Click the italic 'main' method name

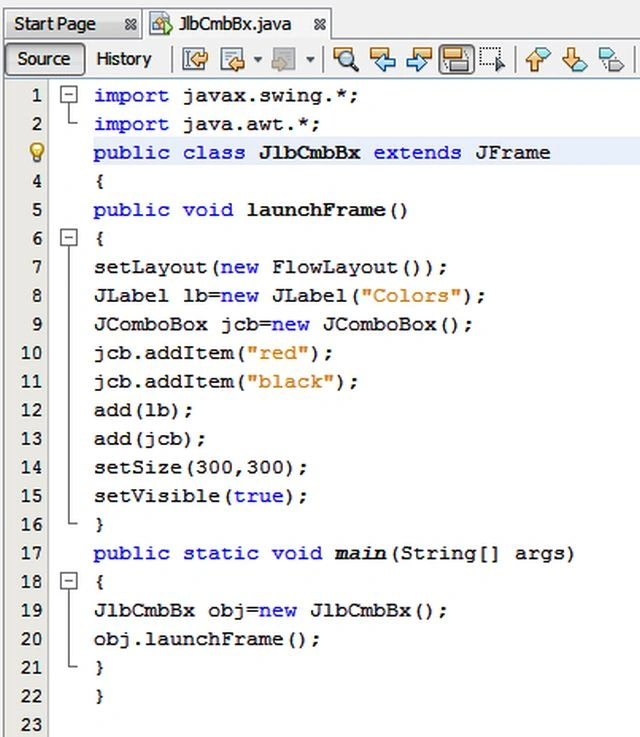click(x=360, y=554)
